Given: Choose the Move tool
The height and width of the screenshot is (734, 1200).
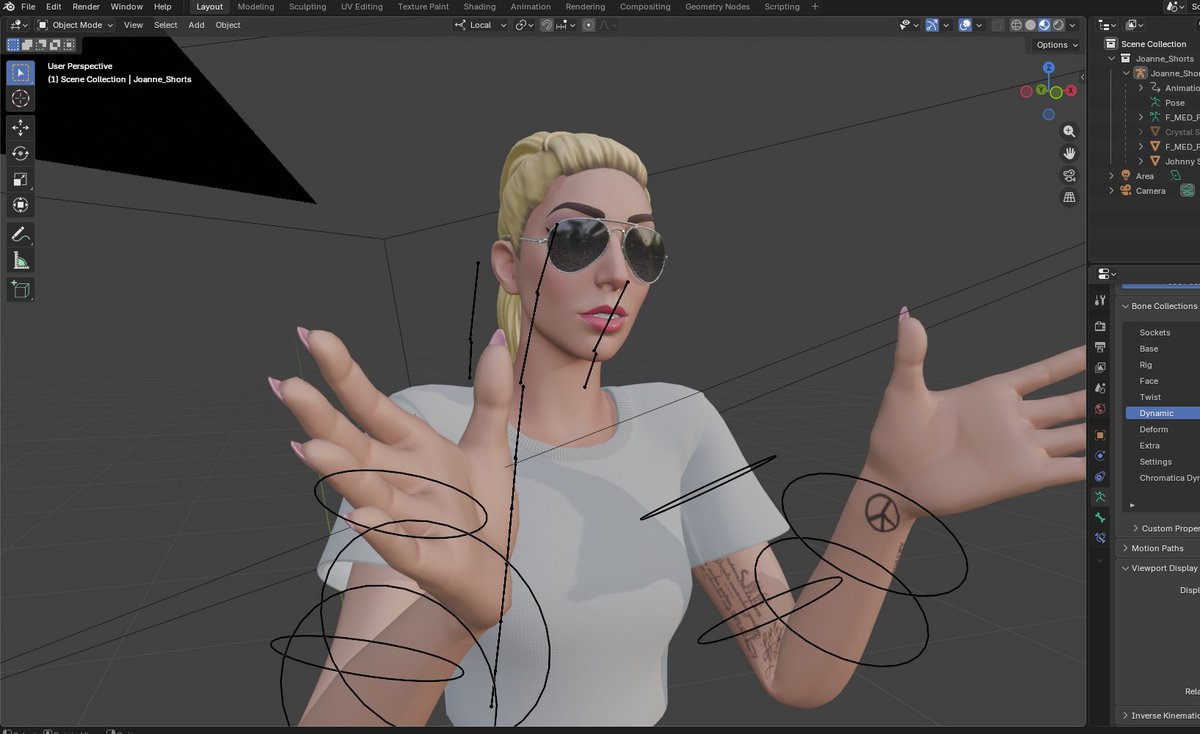Looking at the screenshot, I should point(20,128).
